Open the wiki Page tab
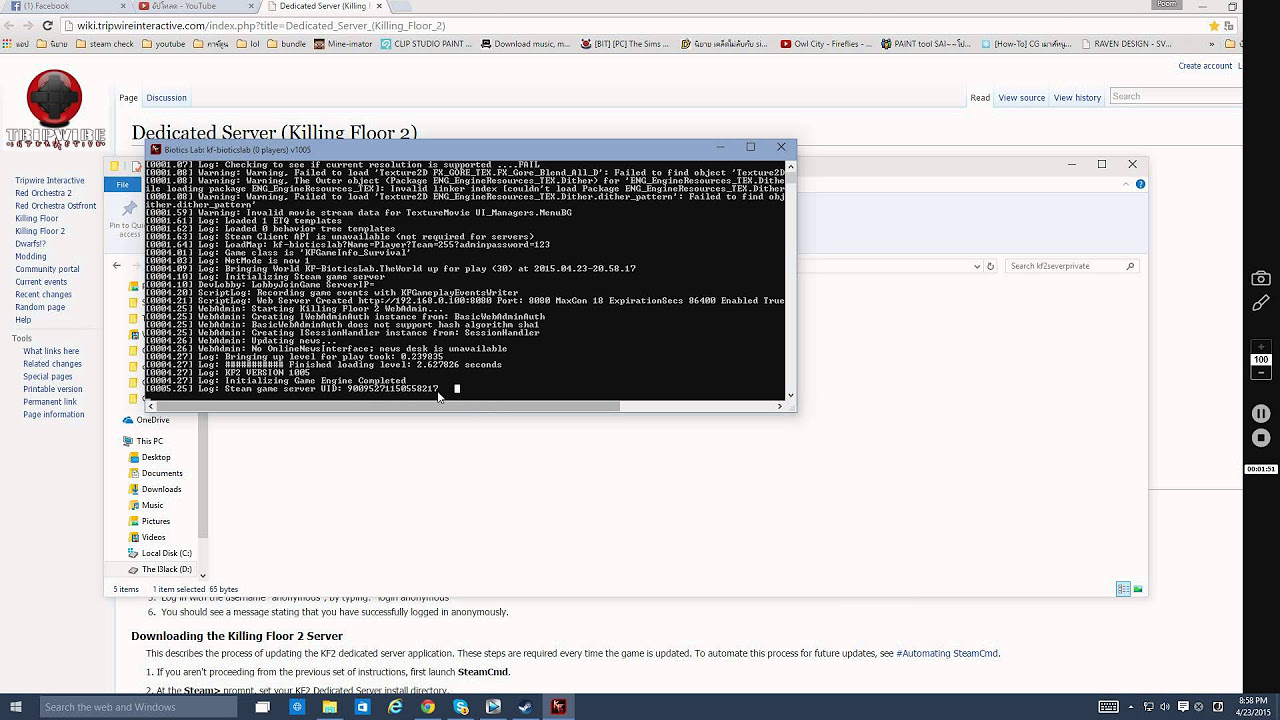 pyautogui.click(x=128, y=98)
